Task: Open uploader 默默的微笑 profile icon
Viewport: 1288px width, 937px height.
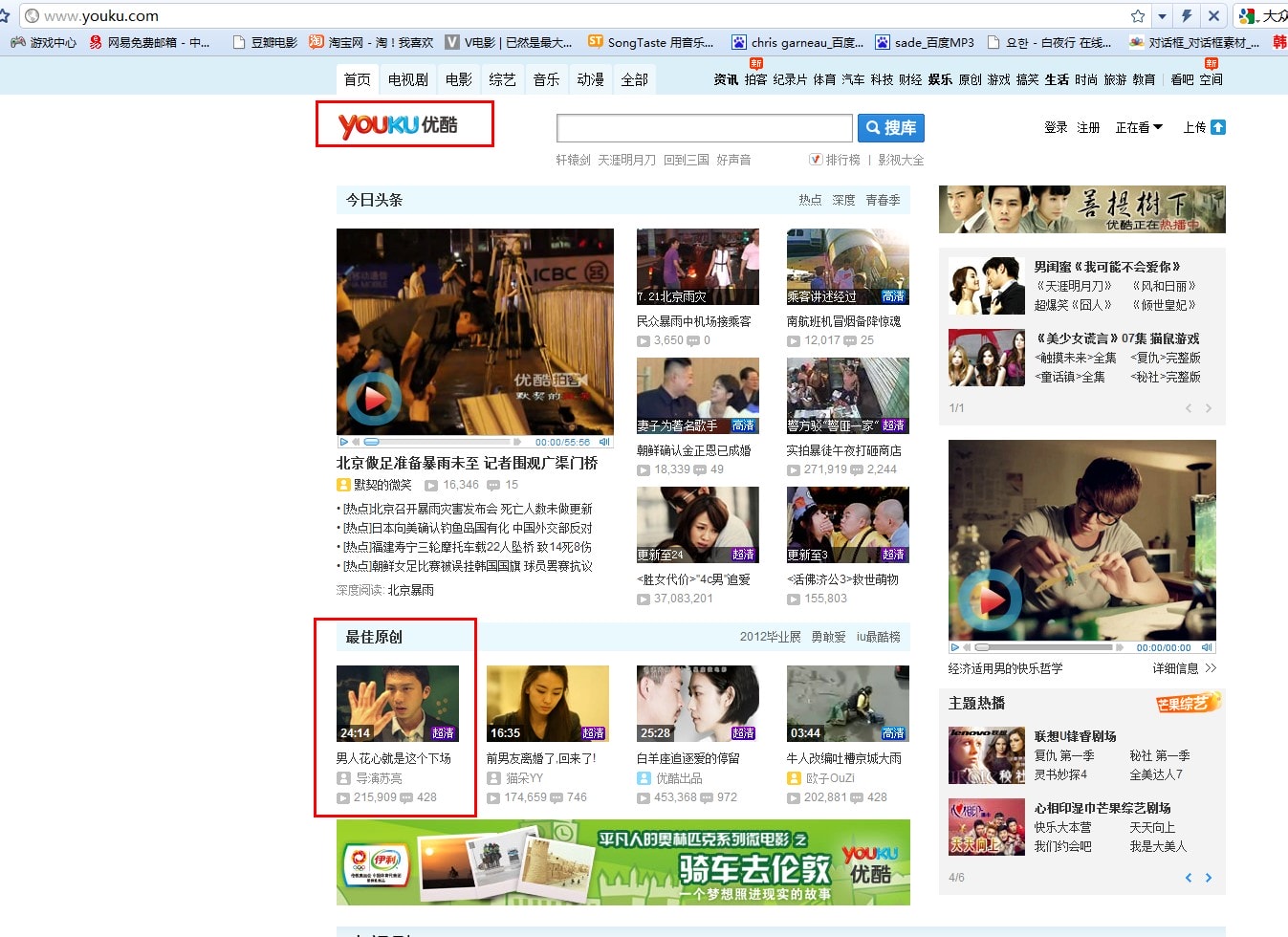Action: (x=343, y=485)
